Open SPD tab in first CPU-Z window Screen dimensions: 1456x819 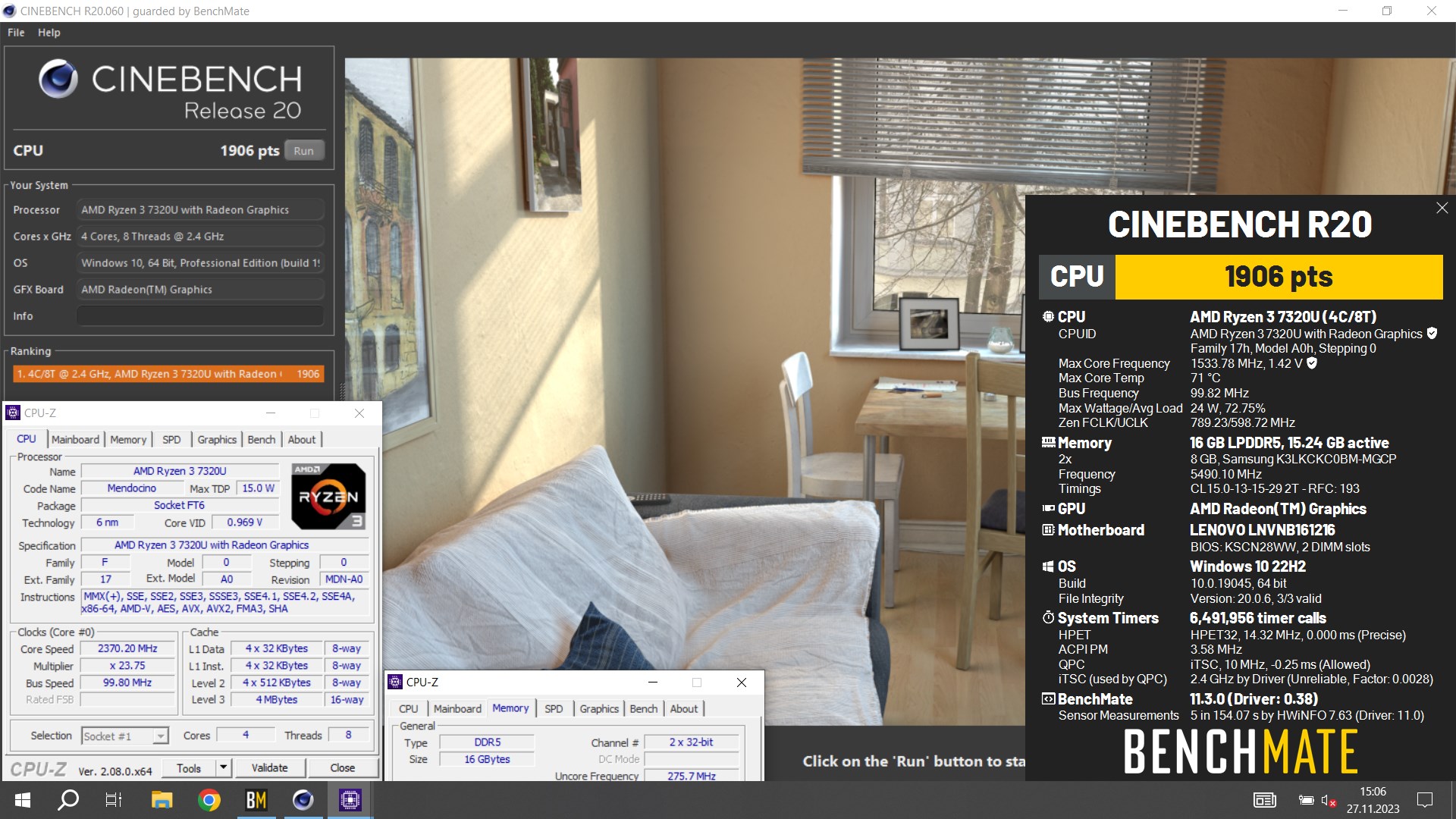[x=171, y=439]
